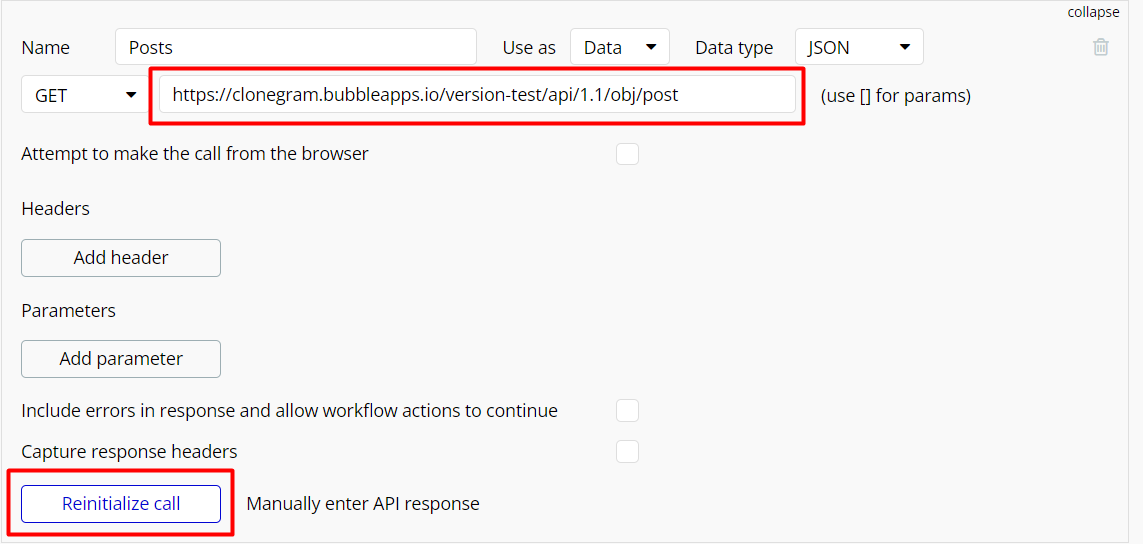The width and height of the screenshot is (1143, 544).
Task: Click the Use as label text
Action: (x=529, y=47)
